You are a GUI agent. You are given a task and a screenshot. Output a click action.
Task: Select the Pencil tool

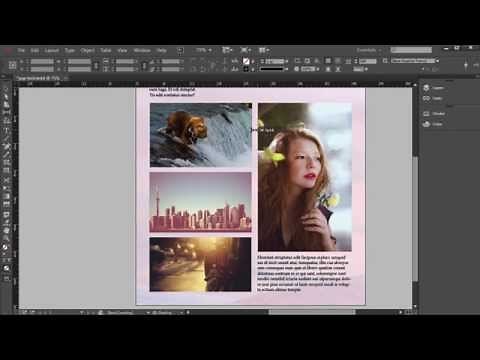pyautogui.click(x=6, y=154)
